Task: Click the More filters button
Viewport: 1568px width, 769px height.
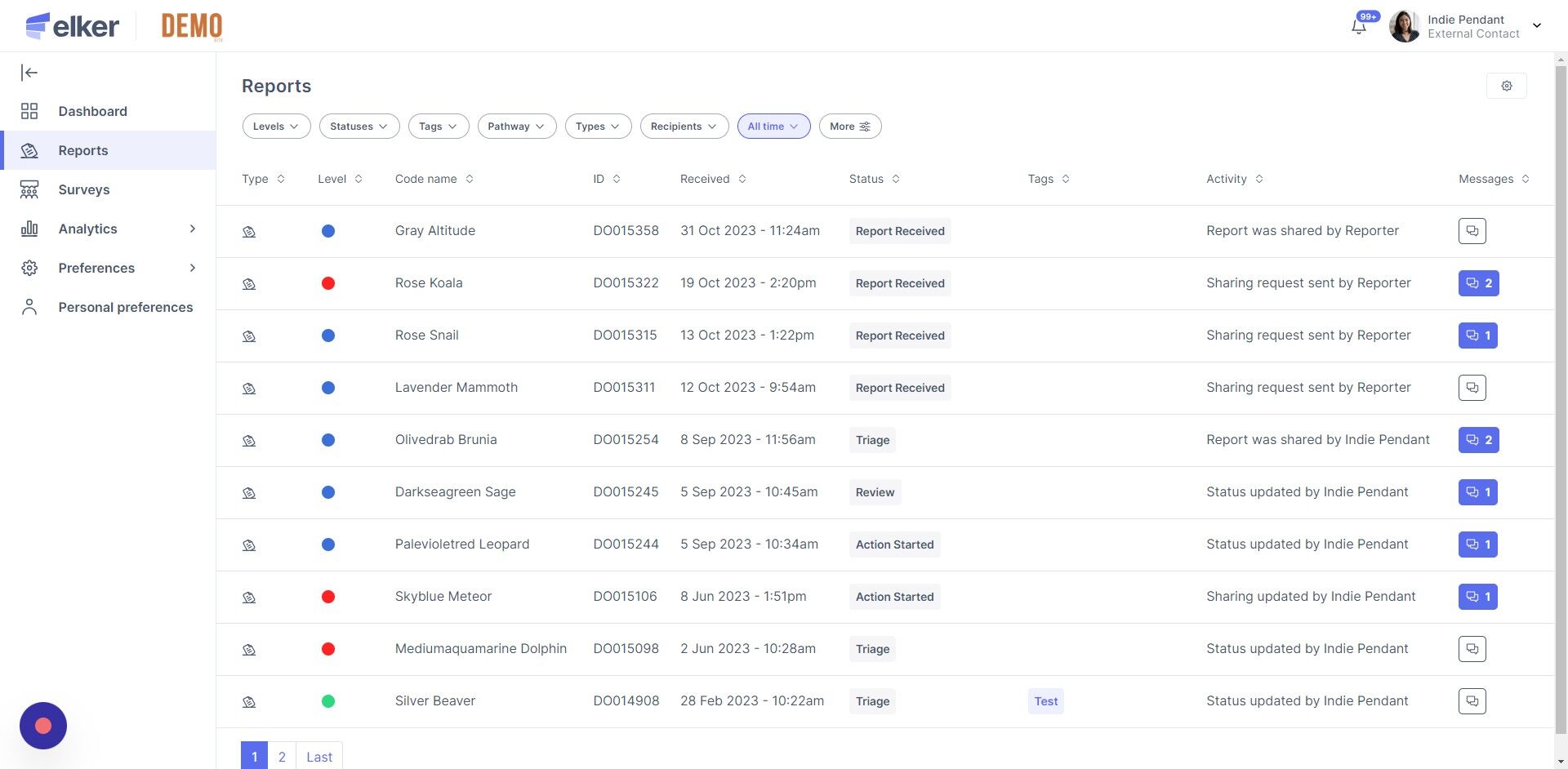Action: click(849, 127)
